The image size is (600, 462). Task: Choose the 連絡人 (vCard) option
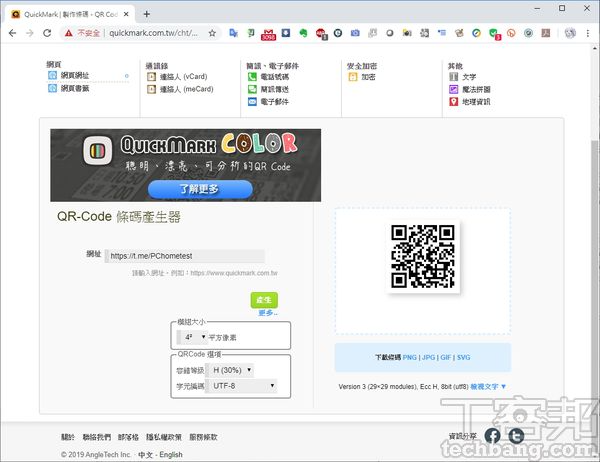point(183,77)
